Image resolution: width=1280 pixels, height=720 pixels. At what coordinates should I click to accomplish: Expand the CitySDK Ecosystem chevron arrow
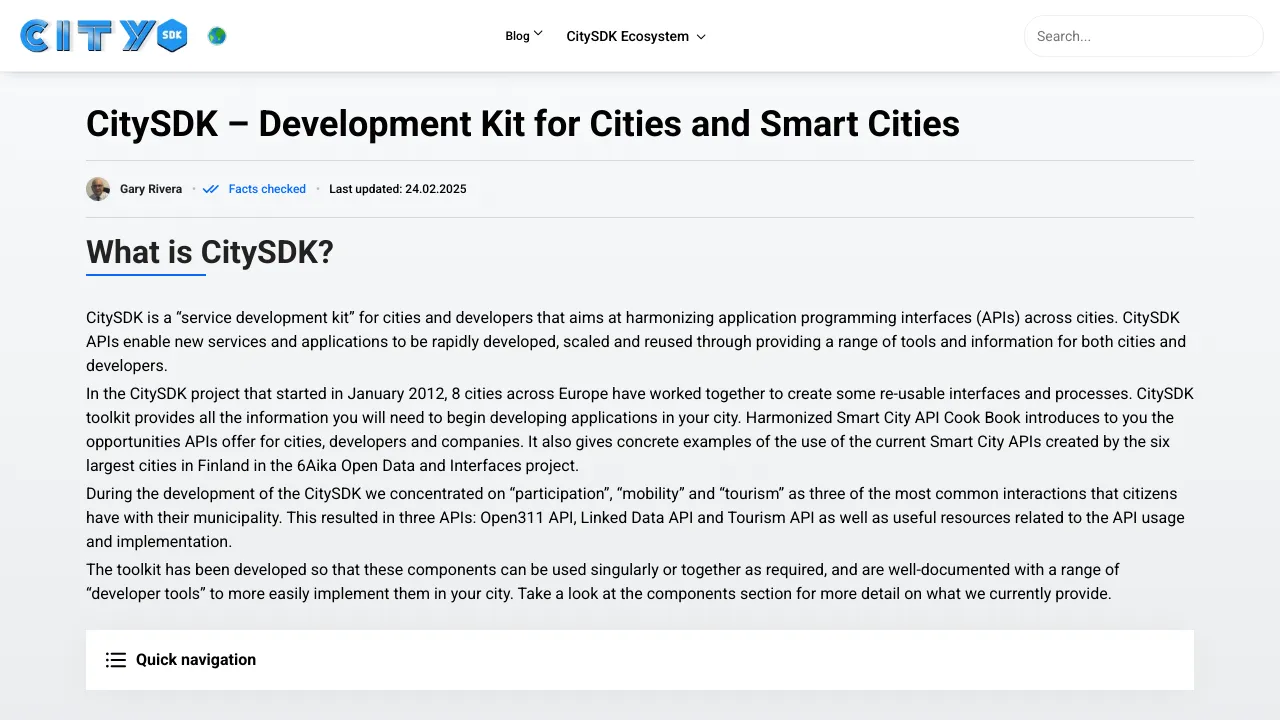tap(701, 37)
